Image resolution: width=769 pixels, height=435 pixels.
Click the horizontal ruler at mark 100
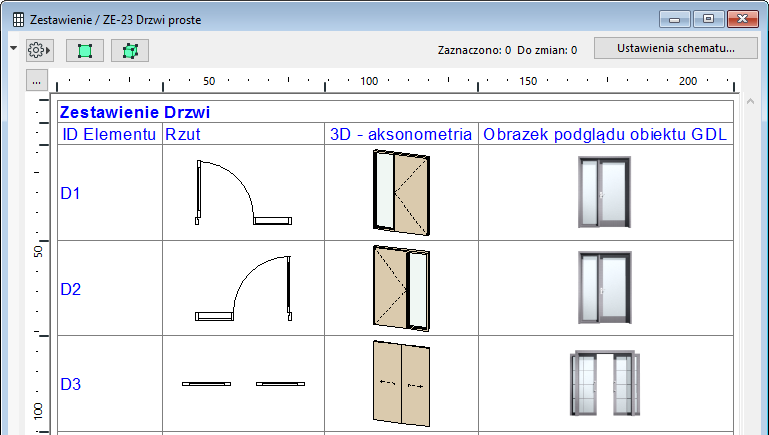(369, 81)
